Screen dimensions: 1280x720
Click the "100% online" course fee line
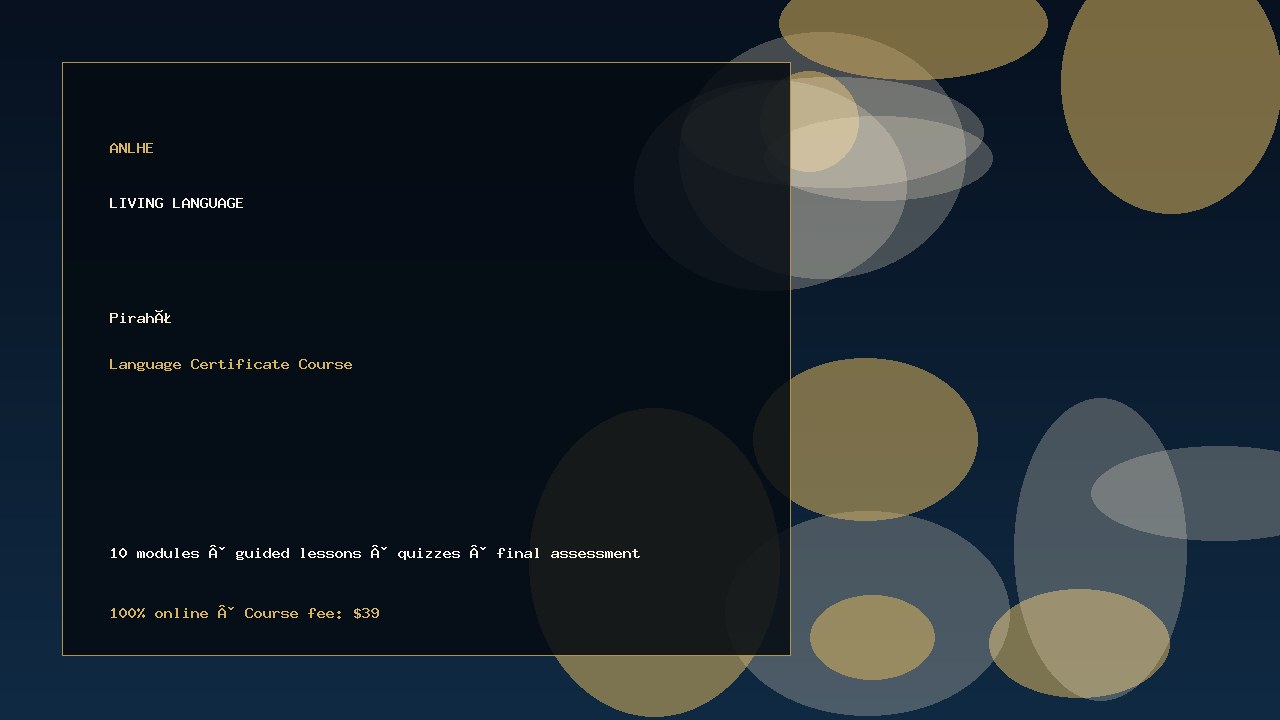coord(244,613)
